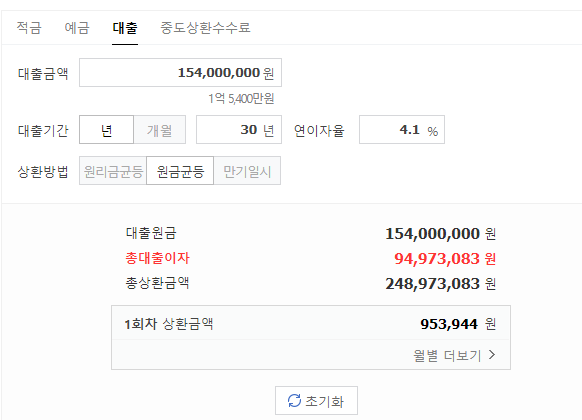Select the 대출 tab
The image size is (582, 420).
tap(125, 28)
